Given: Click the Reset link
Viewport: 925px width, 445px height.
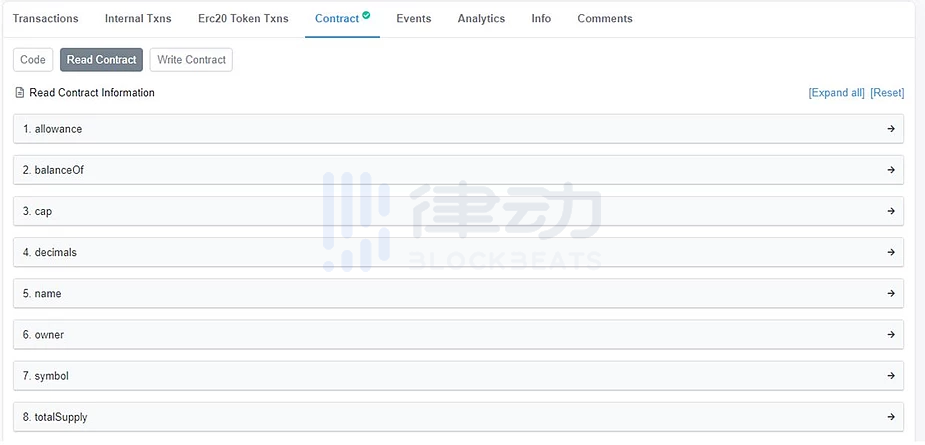Looking at the screenshot, I should click(x=887, y=93).
